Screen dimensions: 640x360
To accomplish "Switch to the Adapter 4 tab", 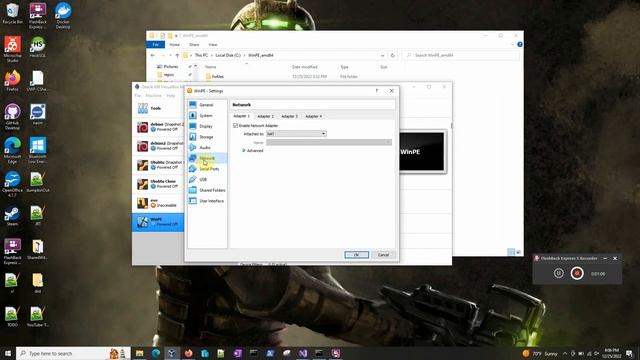I will tap(313, 116).
